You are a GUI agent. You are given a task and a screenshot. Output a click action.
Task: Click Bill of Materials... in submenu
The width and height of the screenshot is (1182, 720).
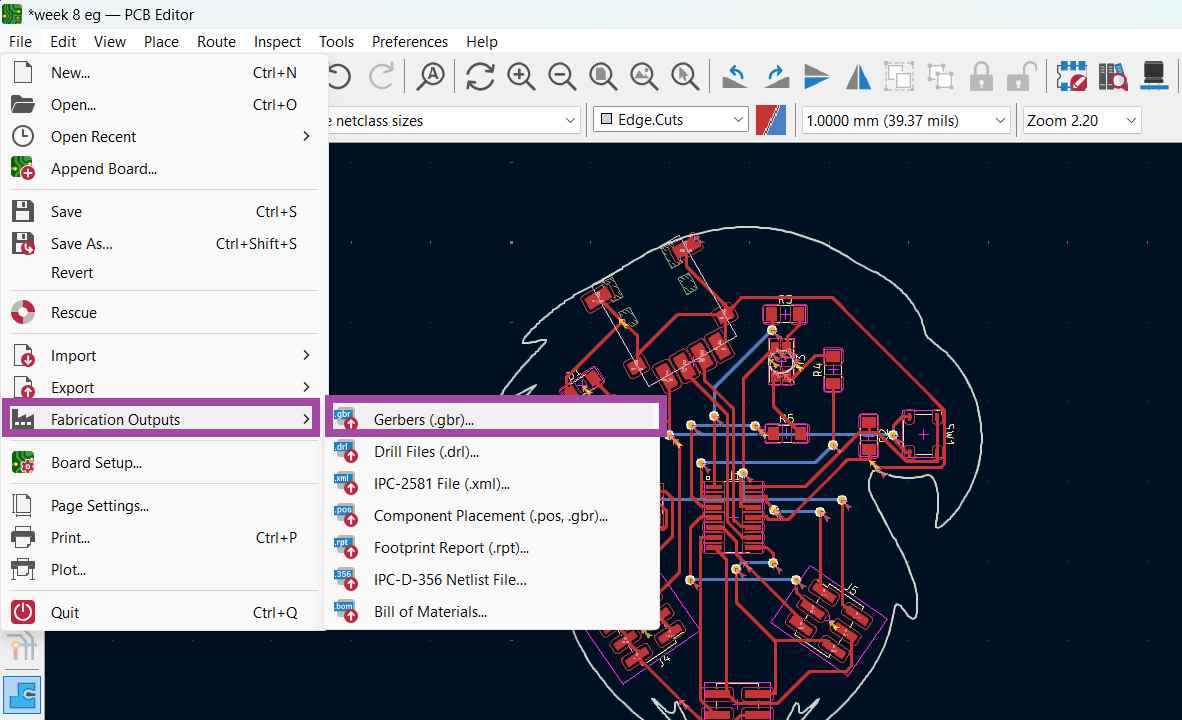coord(430,612)
